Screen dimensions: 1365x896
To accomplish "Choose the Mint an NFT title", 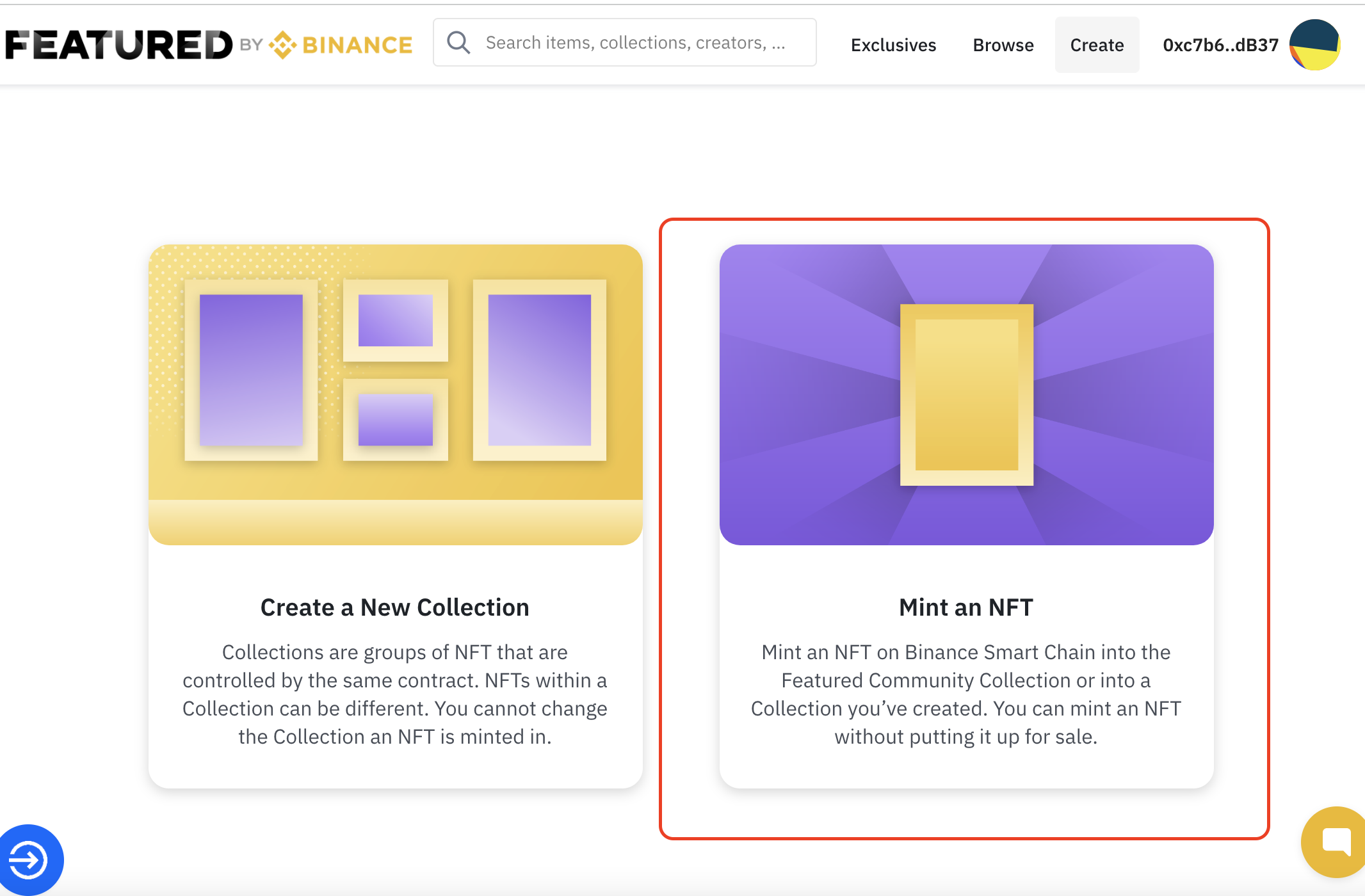I will 966,607.
